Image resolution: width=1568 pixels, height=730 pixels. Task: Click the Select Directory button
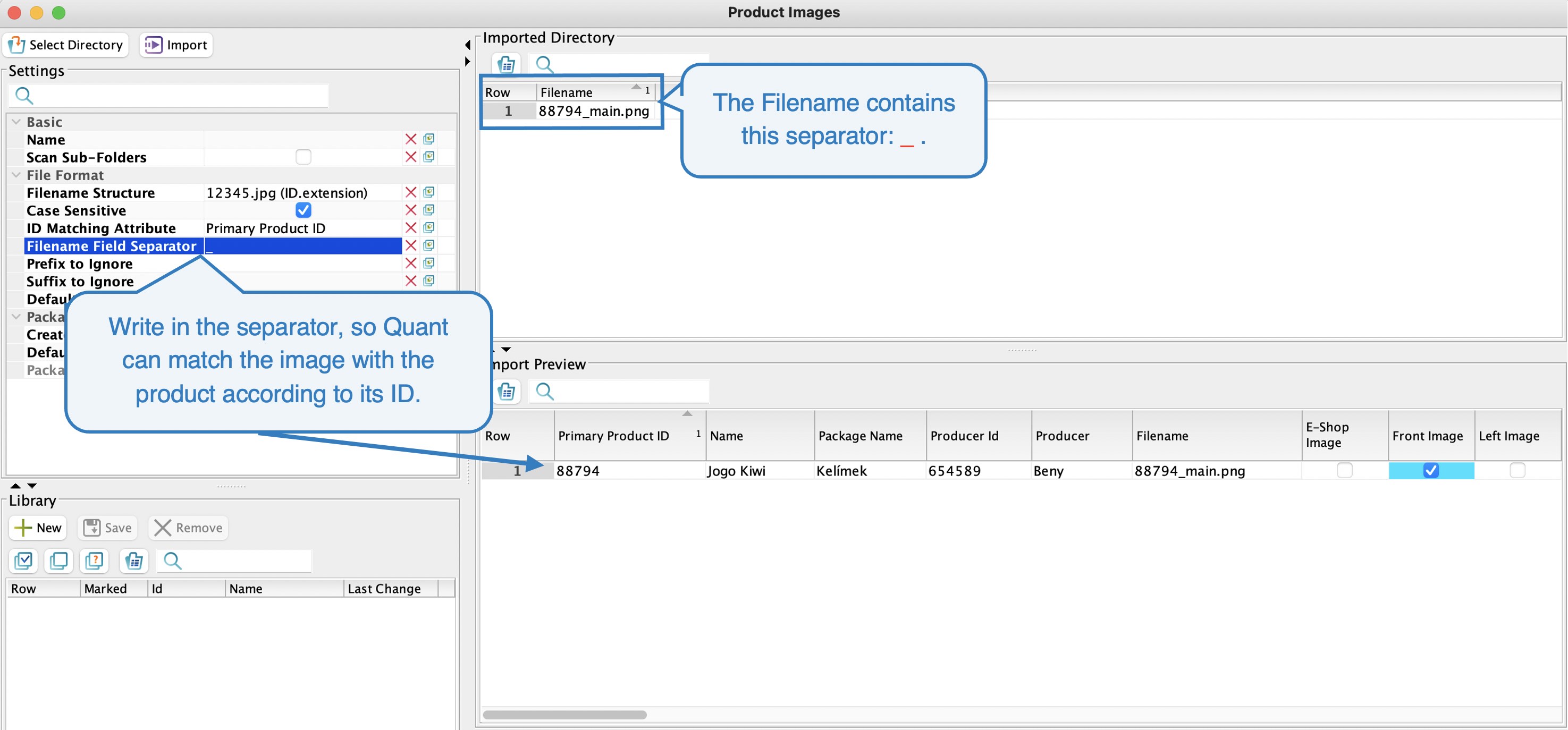(x=66, y=45)
